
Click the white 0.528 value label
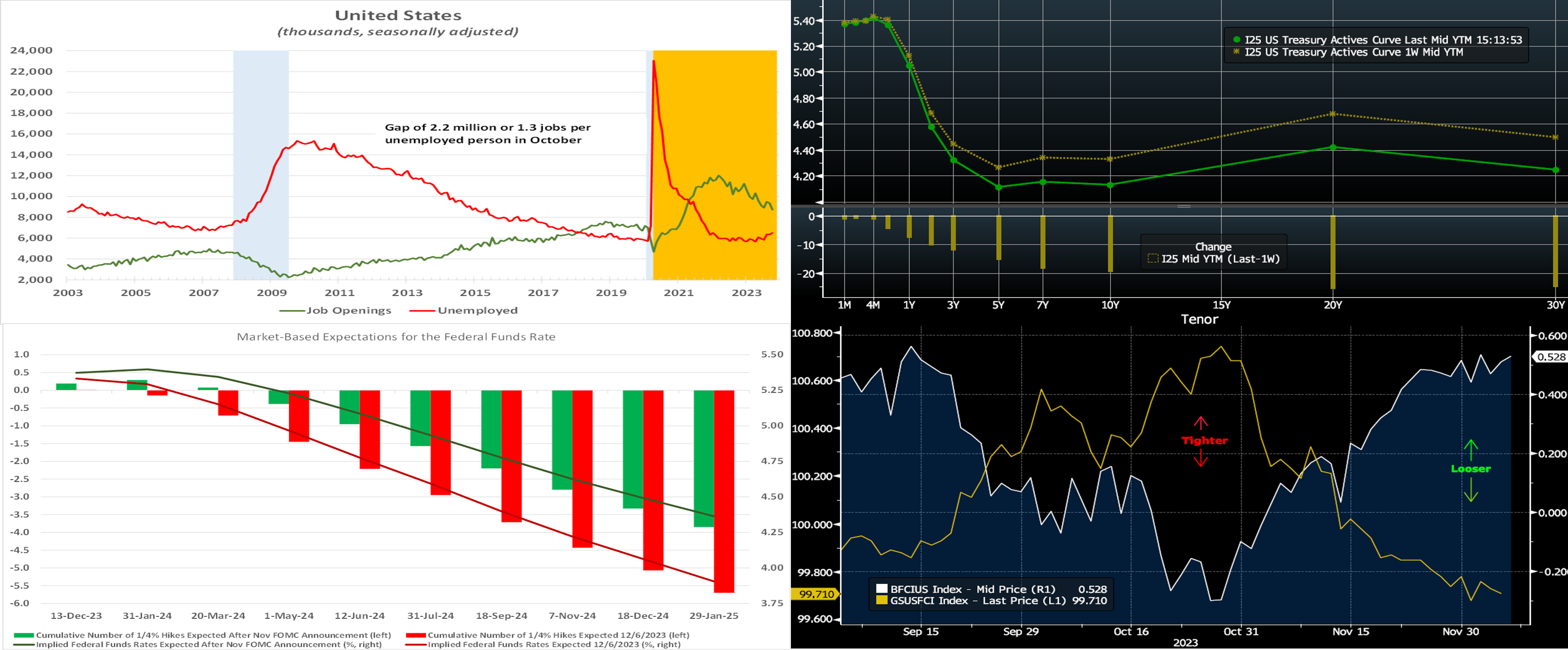[1551, 357]
